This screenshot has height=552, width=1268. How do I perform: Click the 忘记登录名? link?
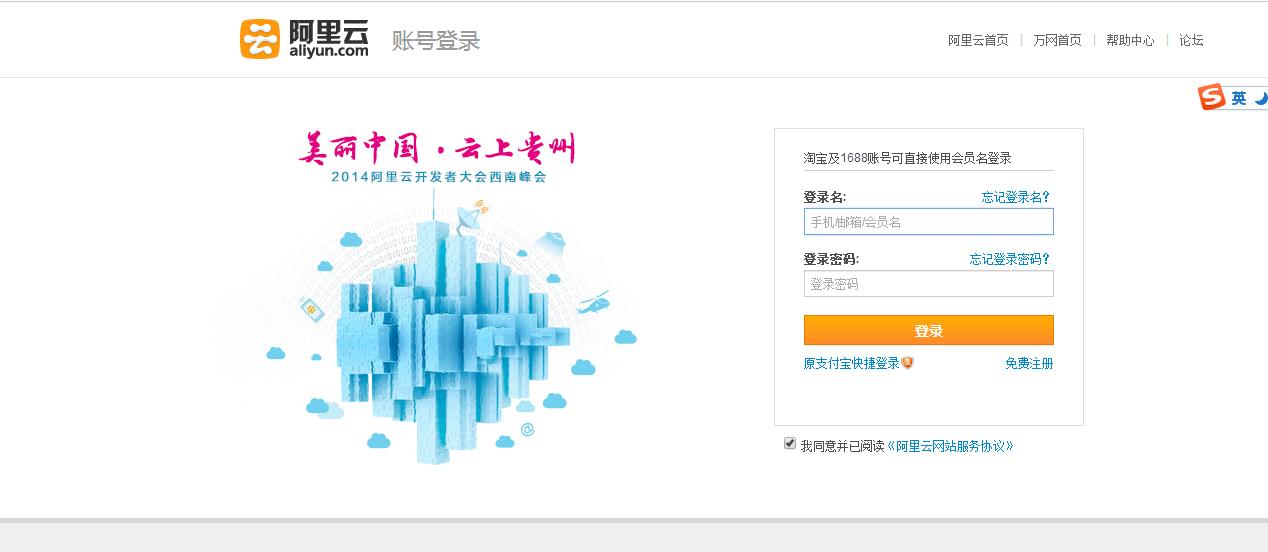click(x=1015, y=197)
